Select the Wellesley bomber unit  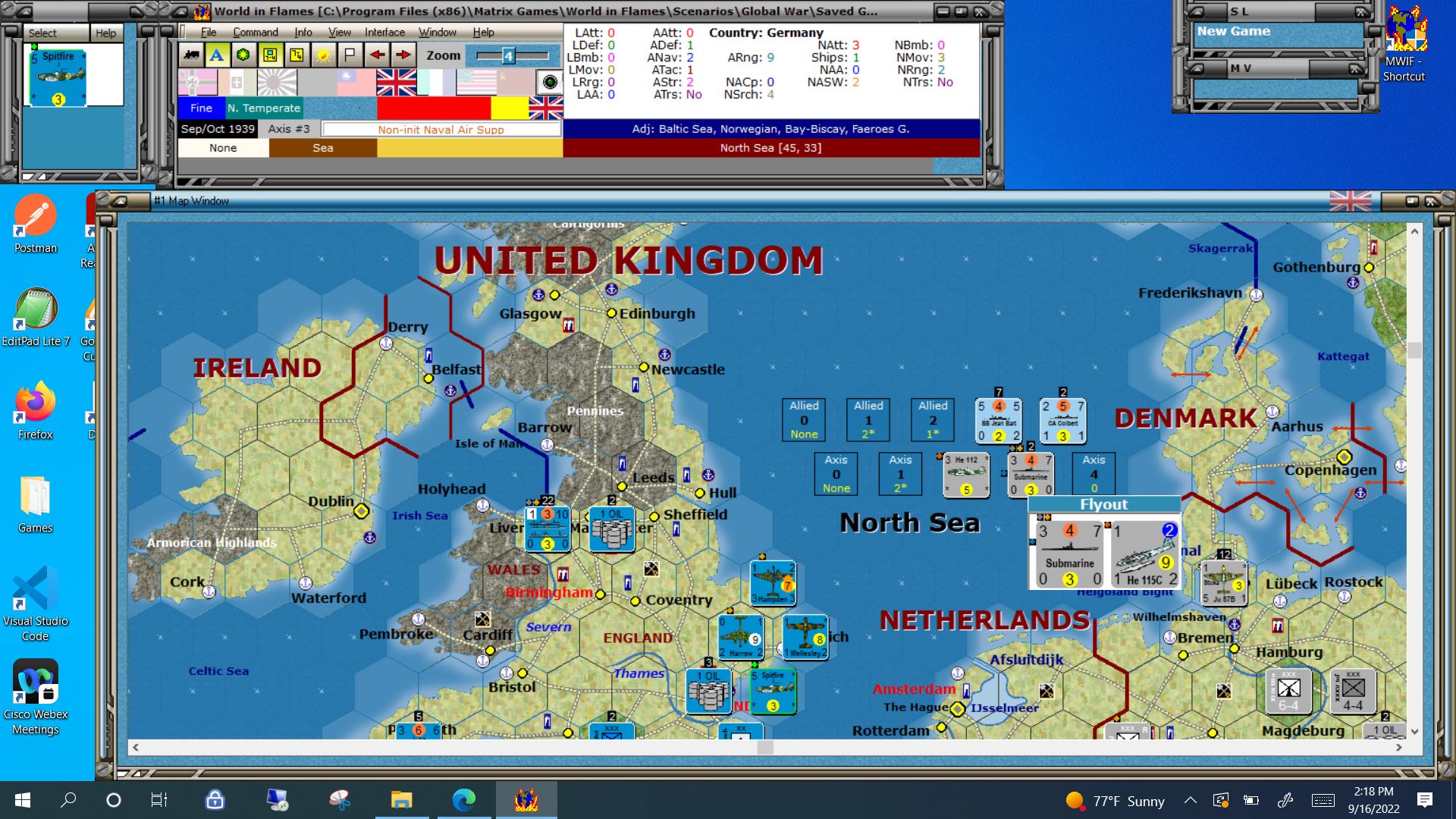(805, 637)
